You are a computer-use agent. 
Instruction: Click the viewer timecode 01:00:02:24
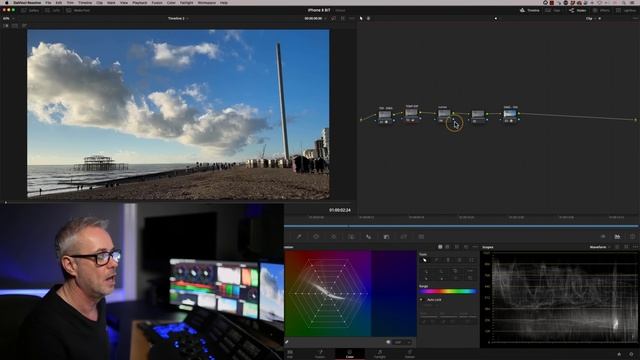coord(340,210)
